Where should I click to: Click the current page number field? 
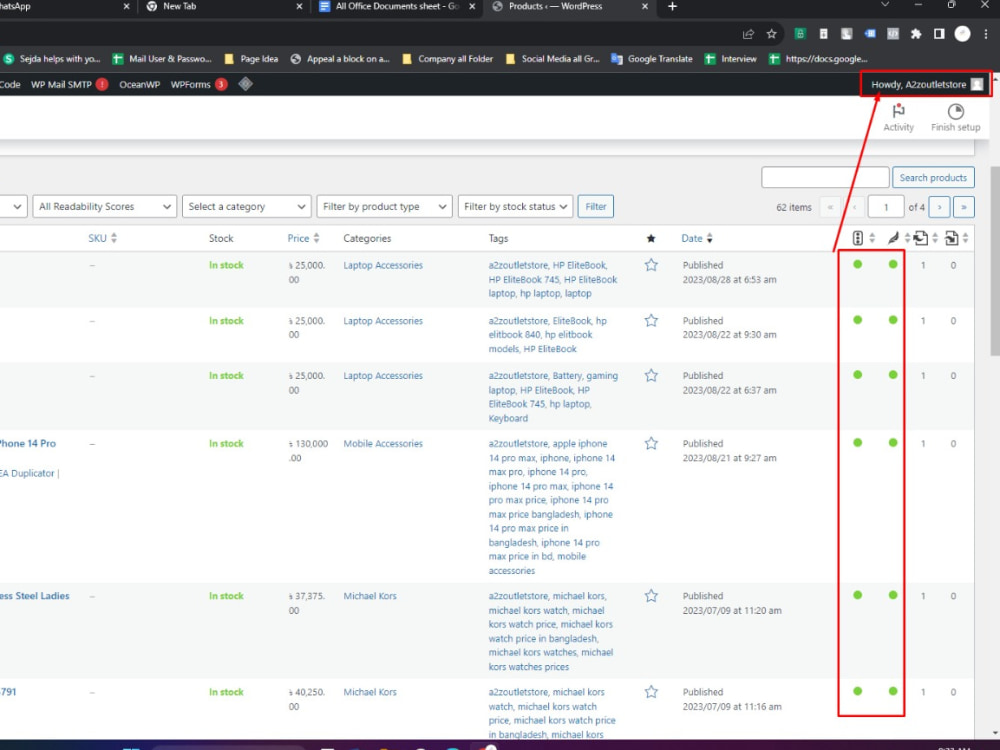point(885,207)
